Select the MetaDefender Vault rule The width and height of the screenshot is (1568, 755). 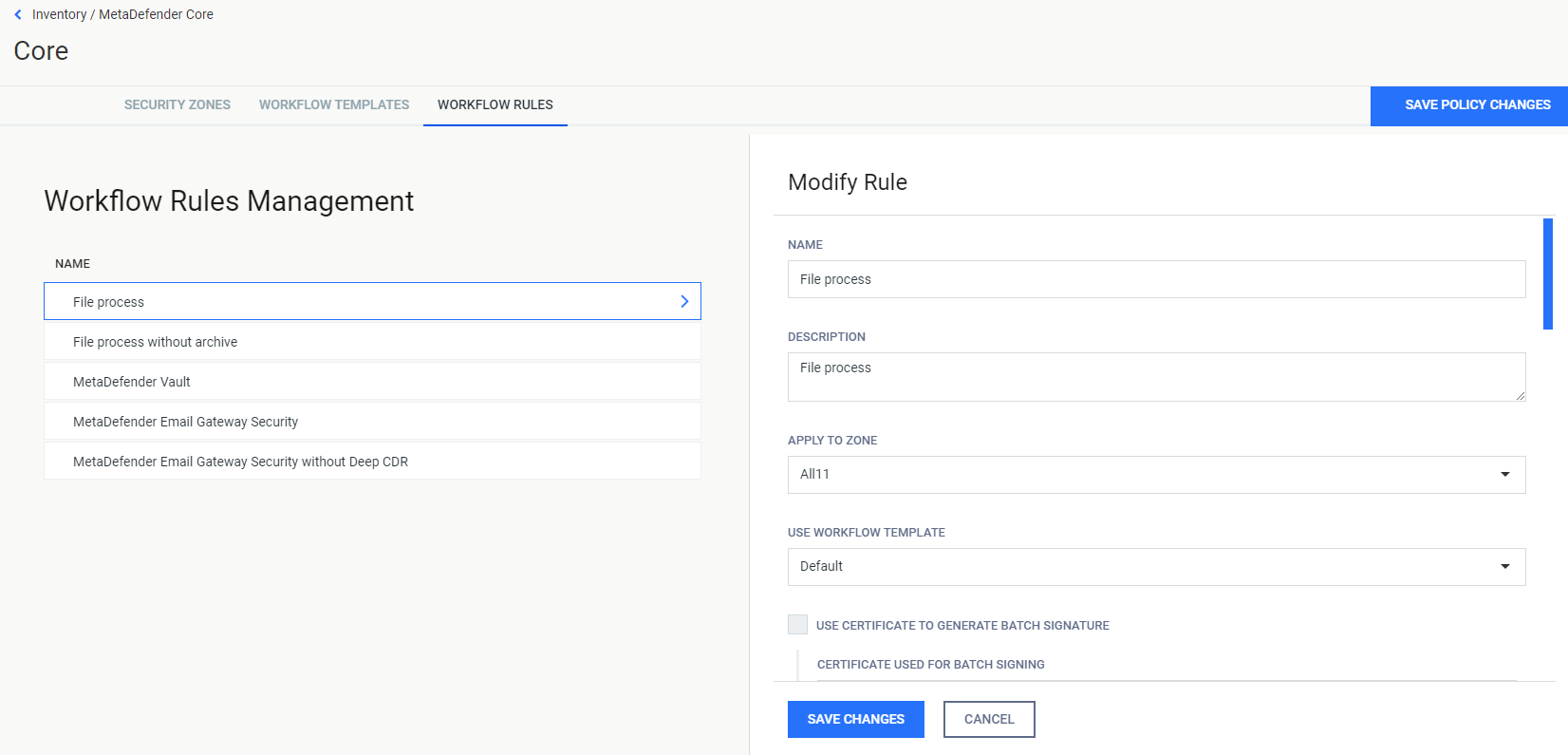(x=372, y=382)
